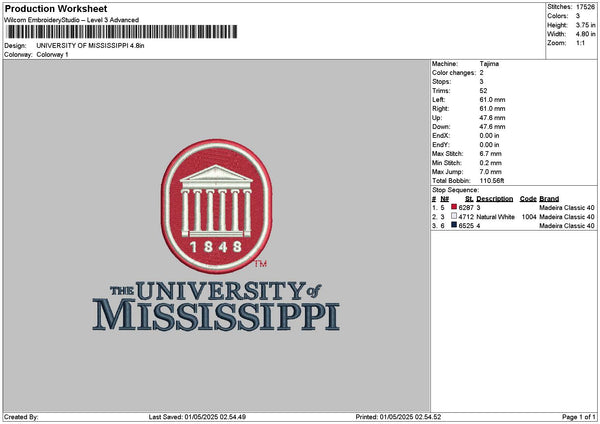Click the Stitches value 17526
This screenshot has height=424, width=600.
coord(585,7)
